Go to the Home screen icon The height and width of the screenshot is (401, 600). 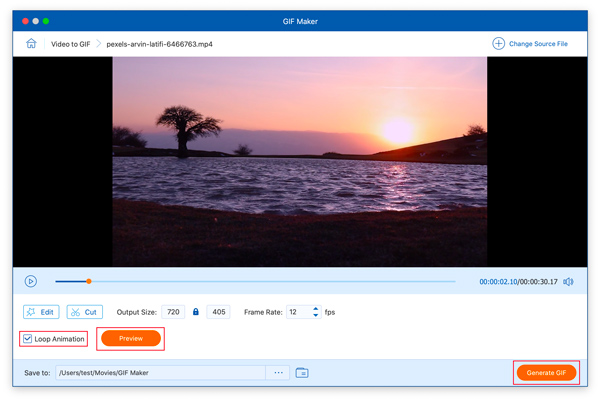[x=31, y=43]
